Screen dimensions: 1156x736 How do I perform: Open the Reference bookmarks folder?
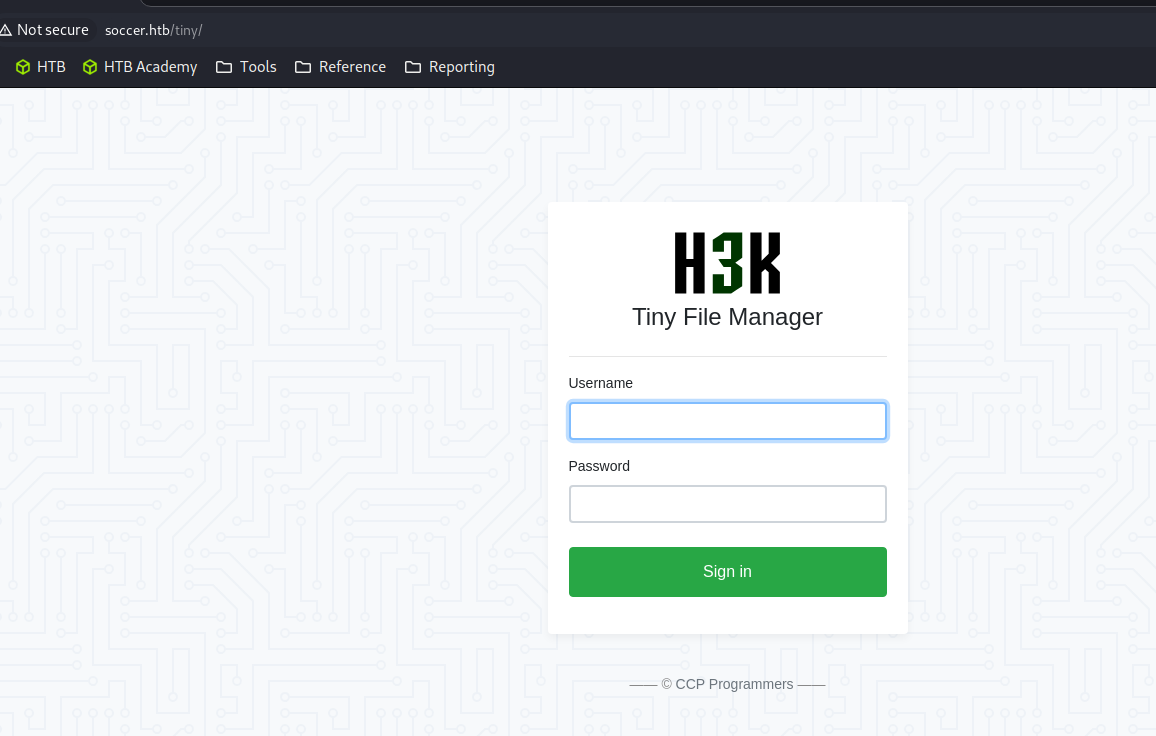point(341,67)
